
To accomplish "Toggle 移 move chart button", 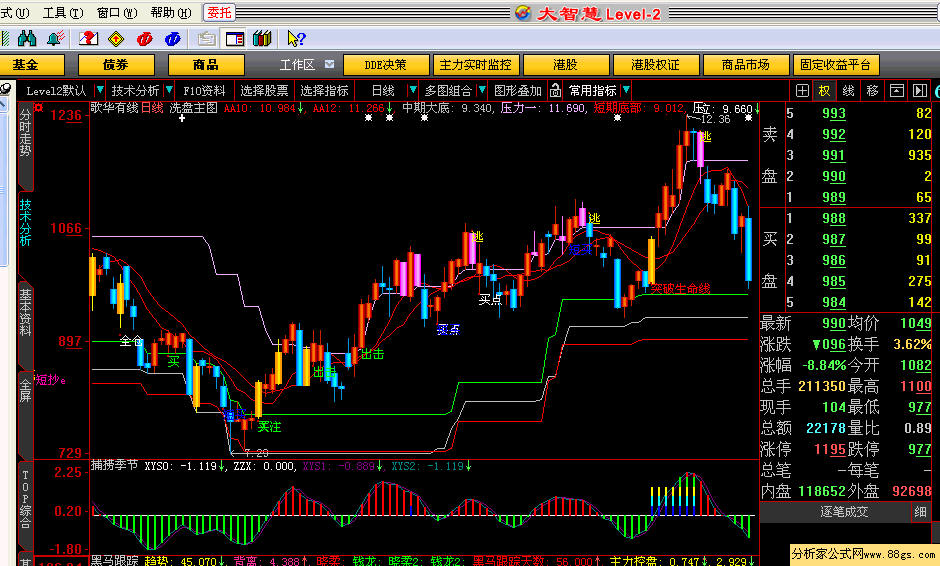I will (872, 91).
